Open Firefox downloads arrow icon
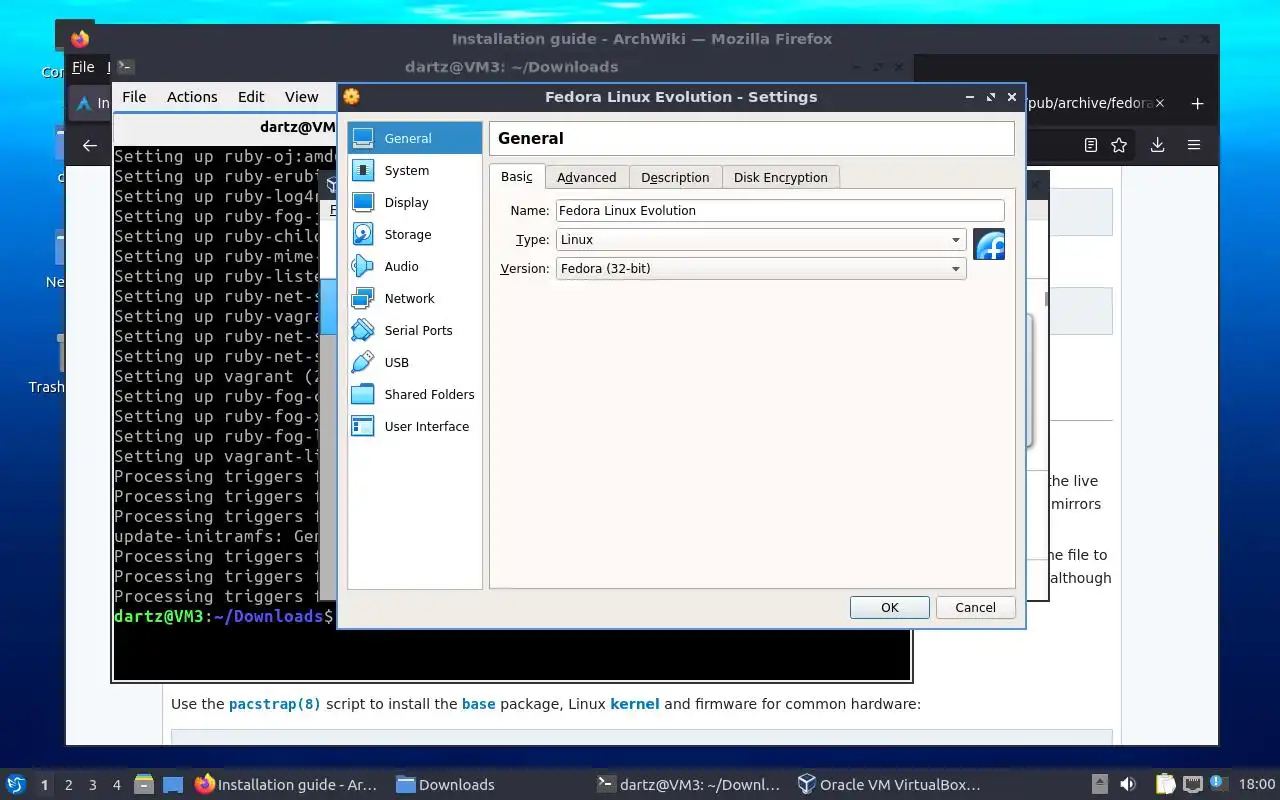The height and width of the screenshot is (800, 1280). (x=1157, y=145)
